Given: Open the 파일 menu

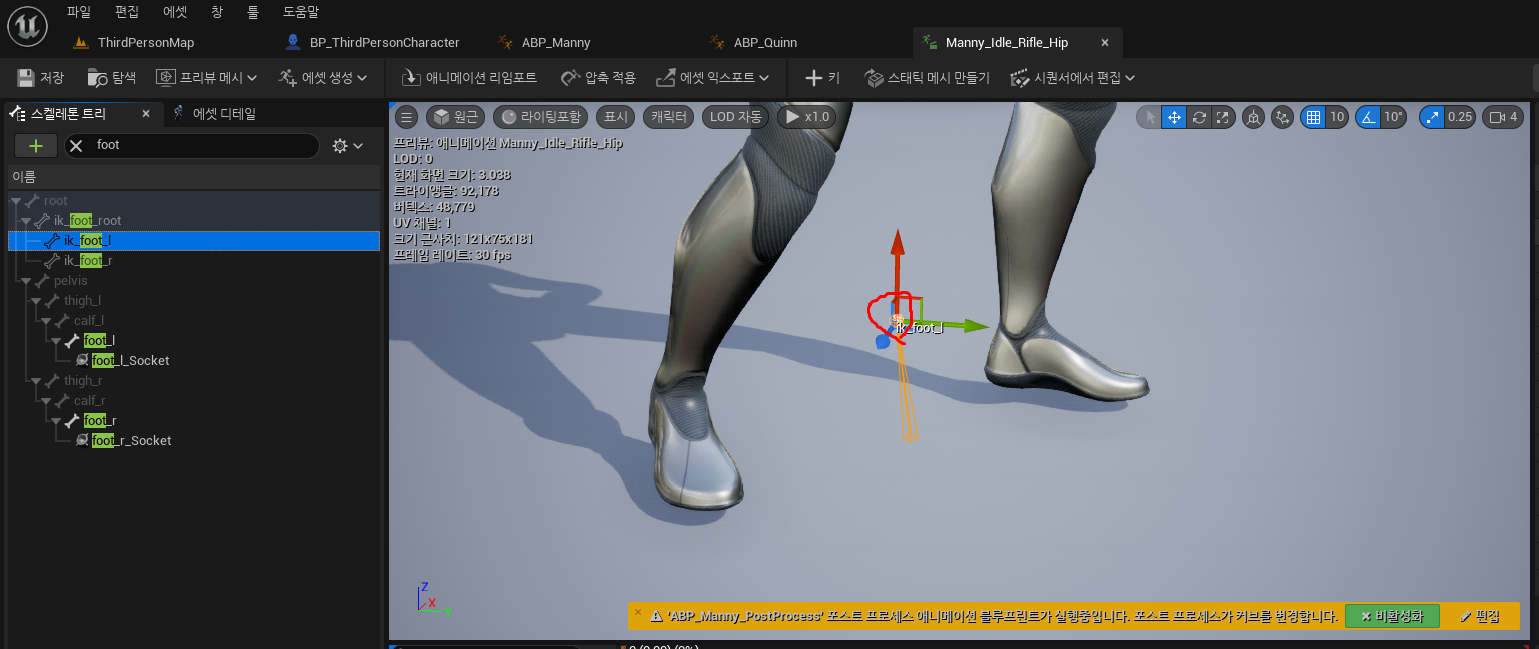Looking at the screenshot, I should pos(78,12).
